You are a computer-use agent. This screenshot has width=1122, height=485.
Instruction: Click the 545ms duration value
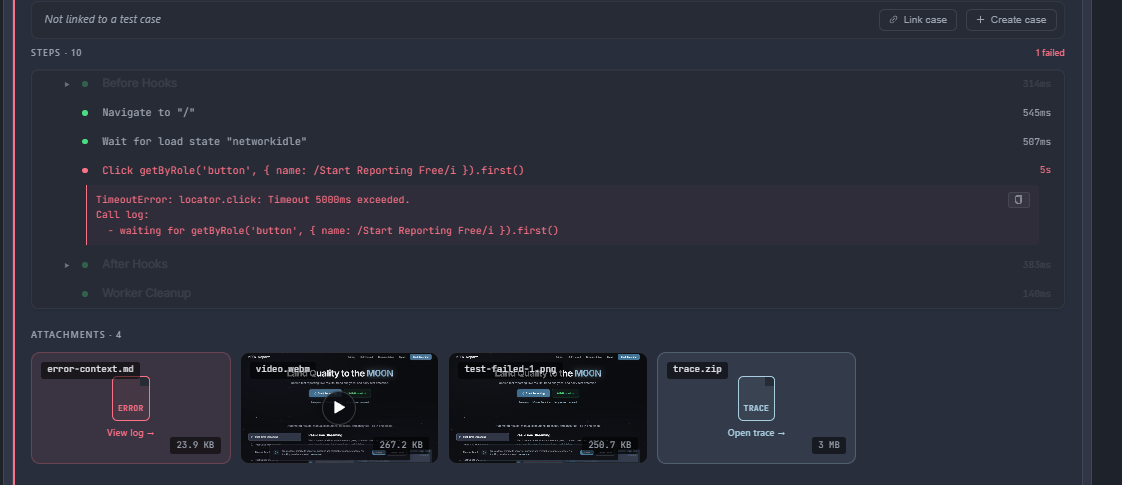(1037, 112)
